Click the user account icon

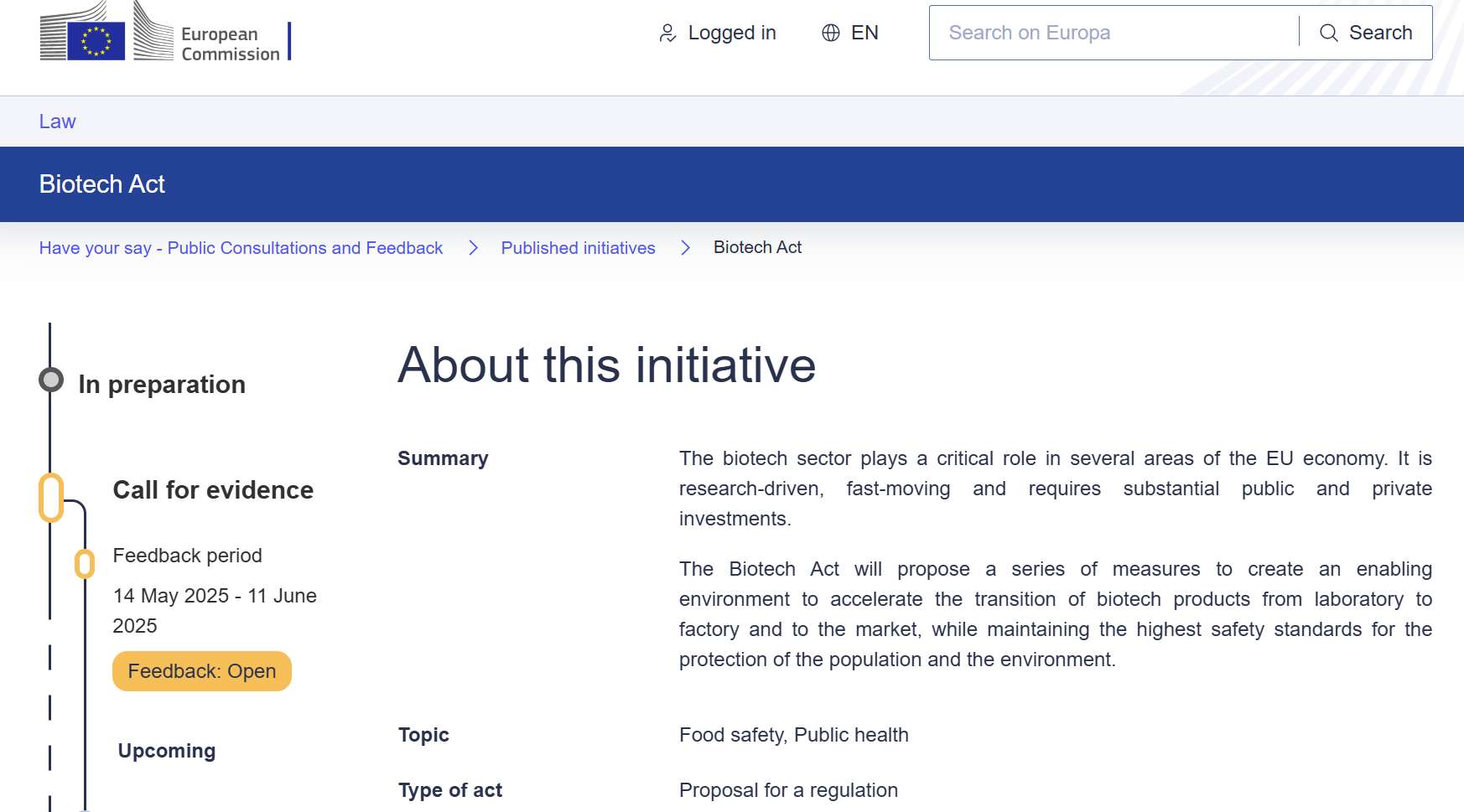point(667,33)
